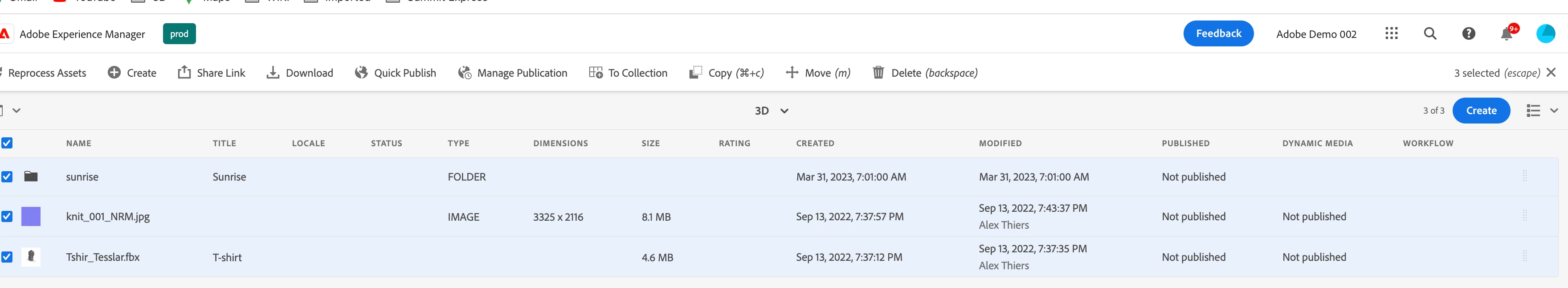The width and height of the screenshot is (1568, 288).
Task: Click the blue Create button
Action: click(1481, 110)
